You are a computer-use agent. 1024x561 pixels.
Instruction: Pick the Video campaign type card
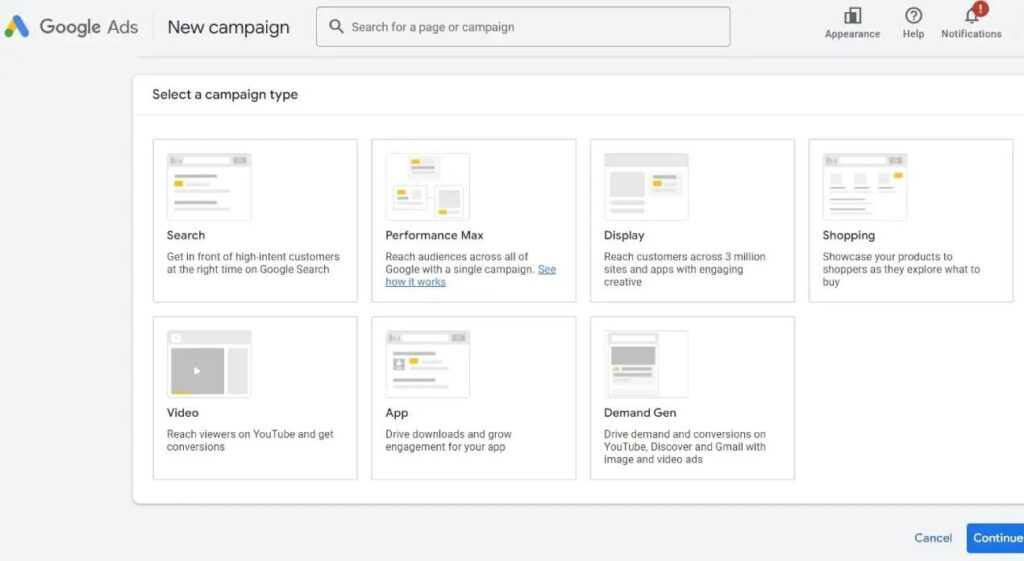[255, 398]
